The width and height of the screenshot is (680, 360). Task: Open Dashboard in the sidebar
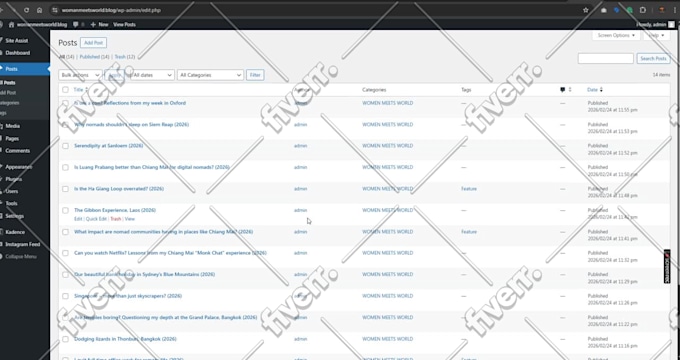point(17,53)
